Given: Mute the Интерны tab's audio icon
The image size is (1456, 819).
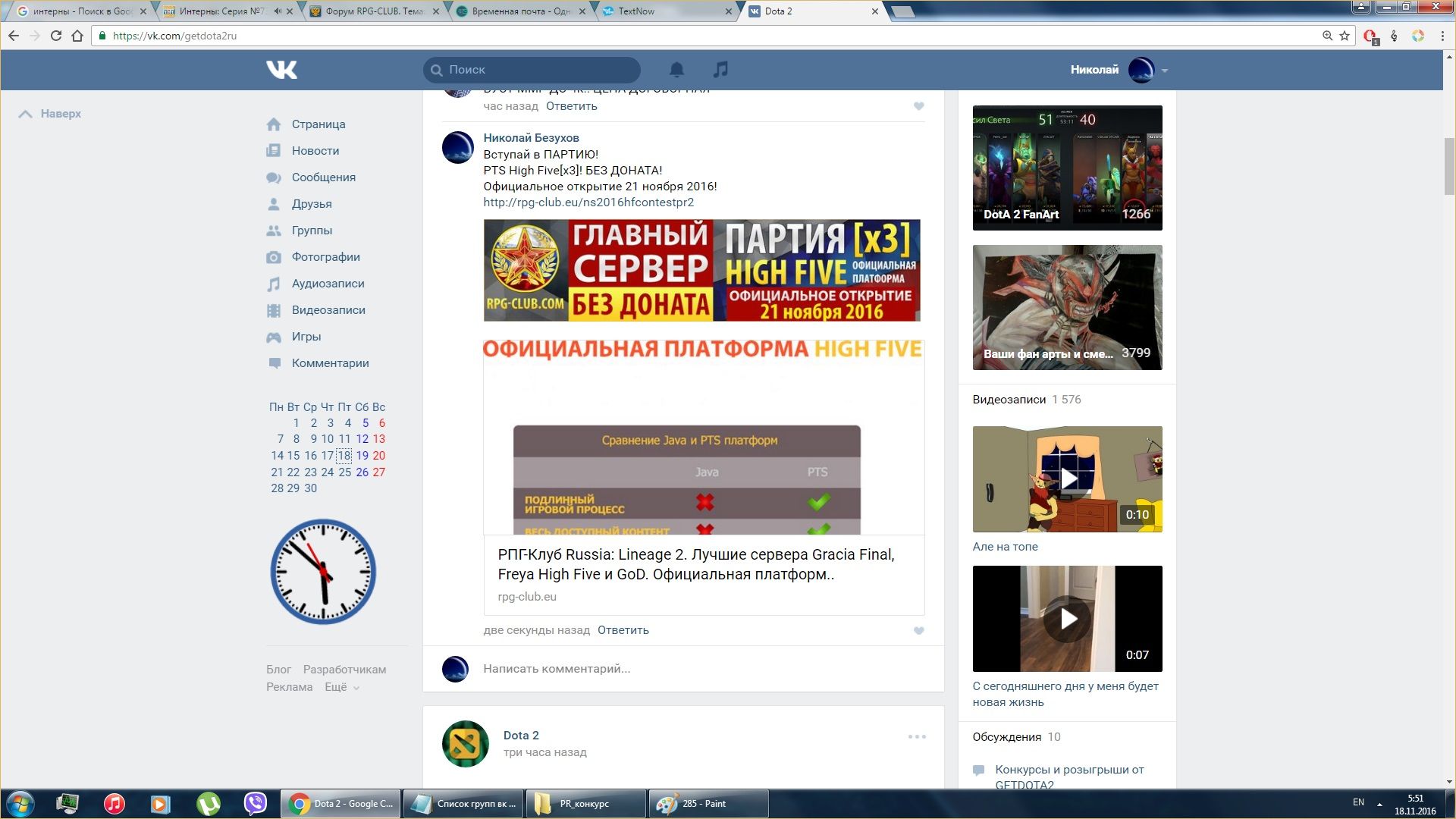Looking at the screenshot, I should (278, 11).
